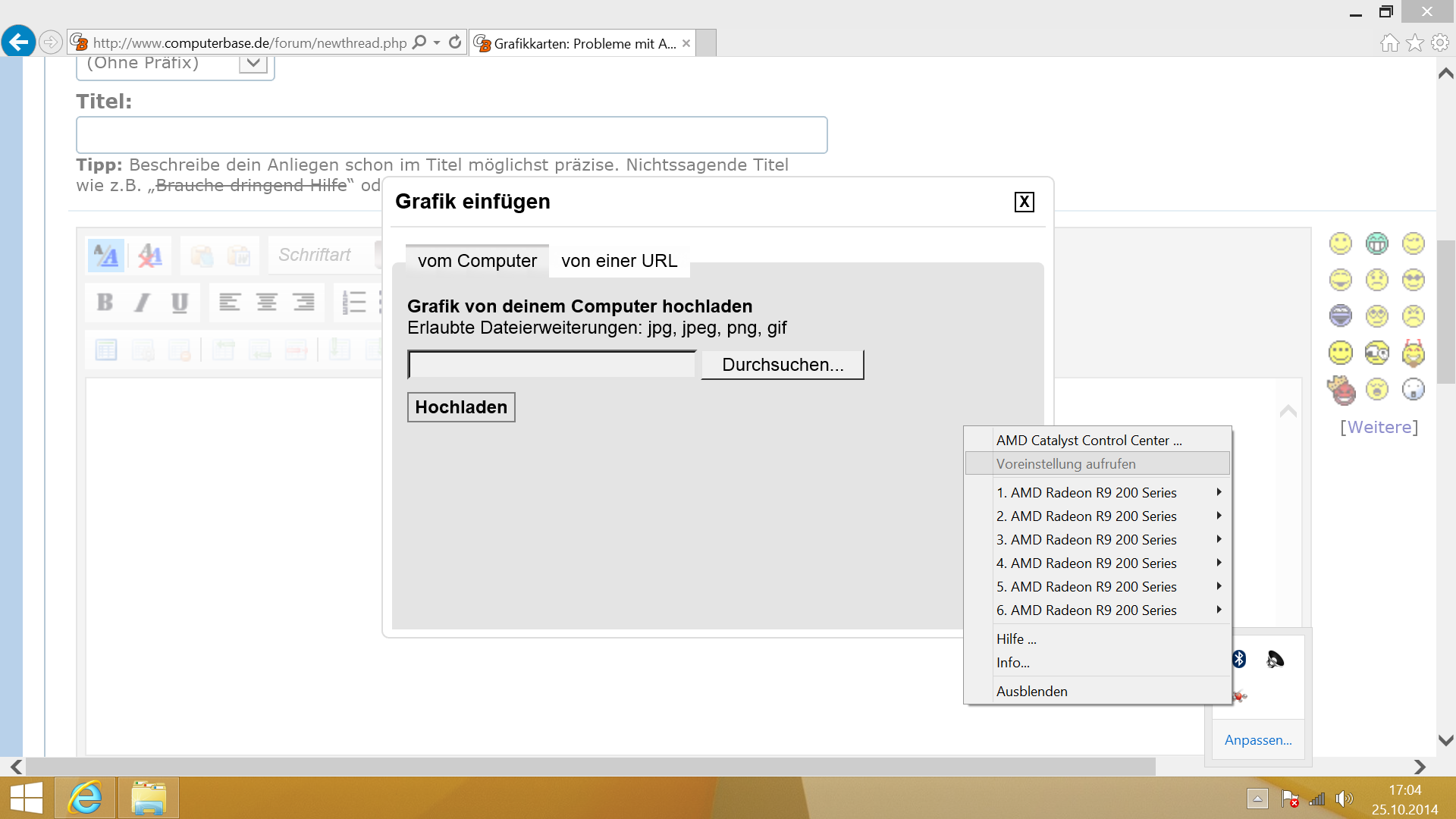This screenshot has width=1456, height=819.
Task: Click the insert table icon
Action: (106, 350)
